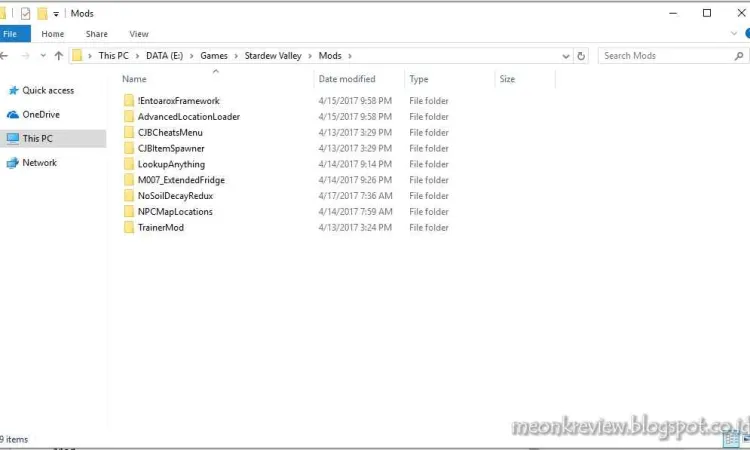The image size is (750, 450).
Task: Select the CJBItemSpawner folder name
Action: click(171, 148)
